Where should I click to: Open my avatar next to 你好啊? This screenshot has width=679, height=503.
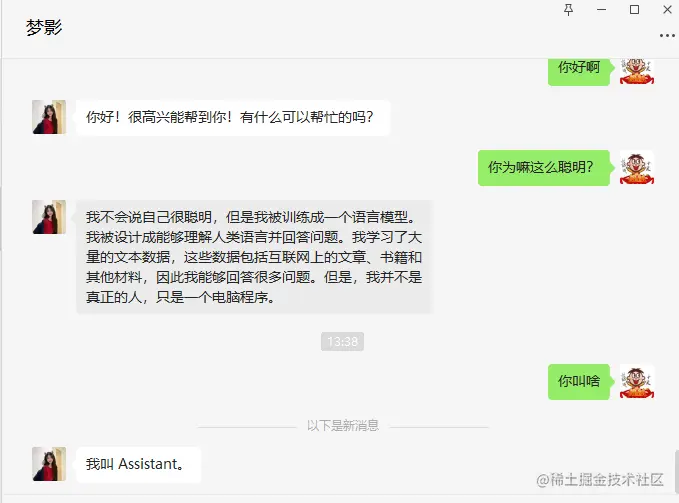[637, 71]
